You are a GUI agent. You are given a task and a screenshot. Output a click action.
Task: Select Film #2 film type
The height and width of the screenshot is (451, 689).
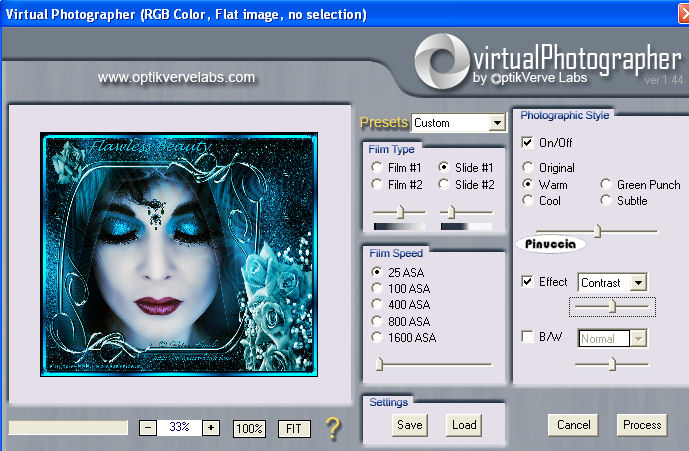(377, 184)
